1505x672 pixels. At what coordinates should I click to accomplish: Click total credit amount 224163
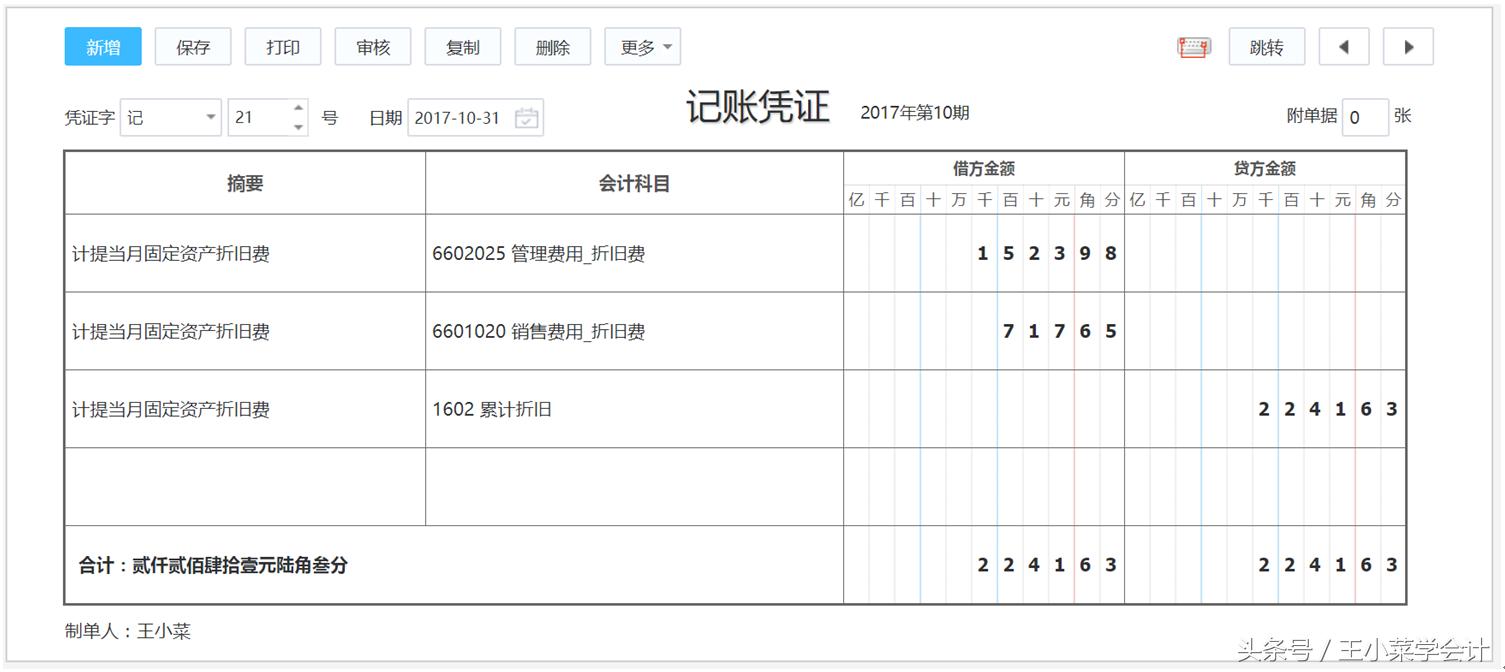(x=1265, y=565)
